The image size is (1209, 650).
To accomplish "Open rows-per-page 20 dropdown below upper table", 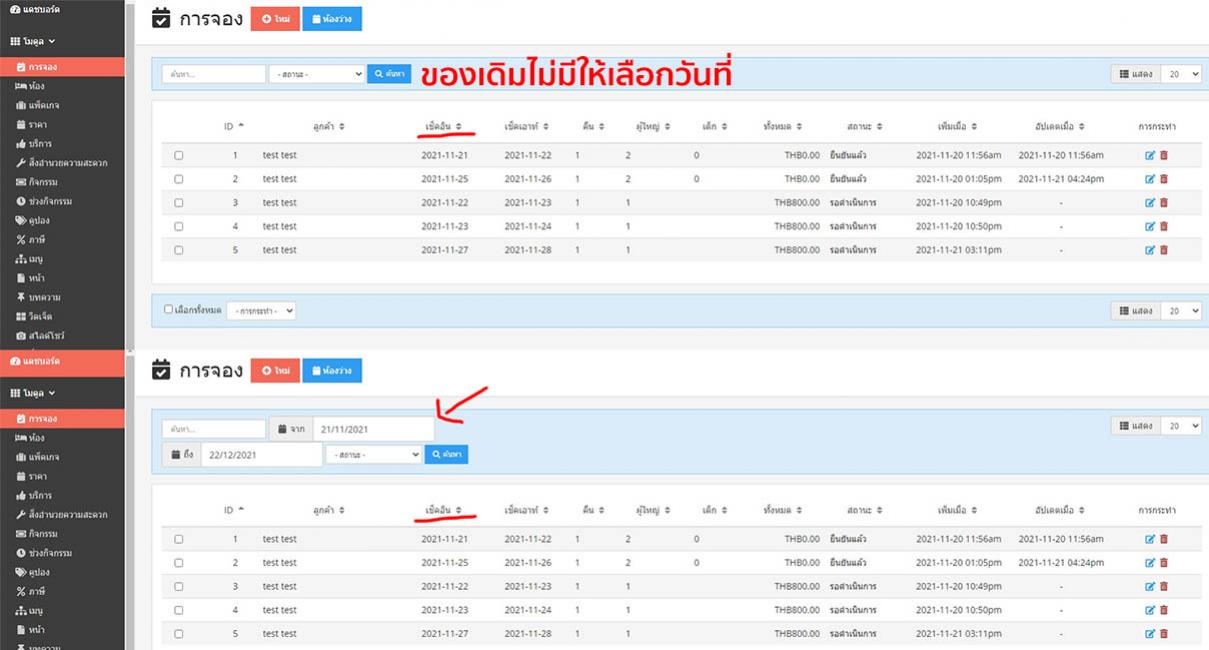I will 1182,311.
